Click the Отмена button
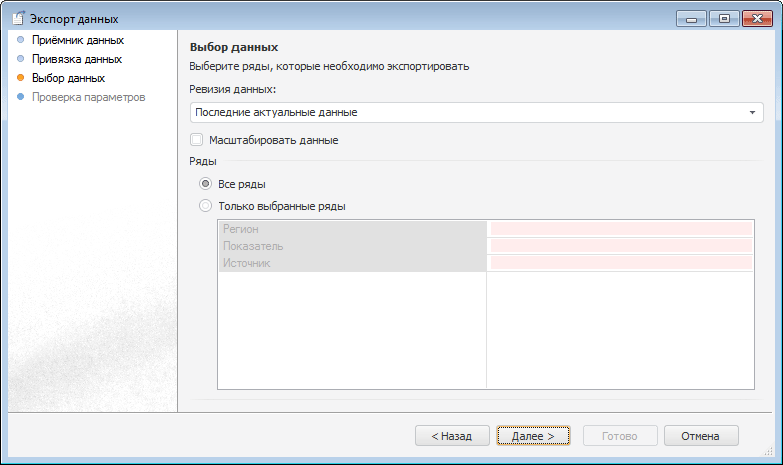This screenshot has width=783, height=465. pyautogui.click(x=700, y=436)
